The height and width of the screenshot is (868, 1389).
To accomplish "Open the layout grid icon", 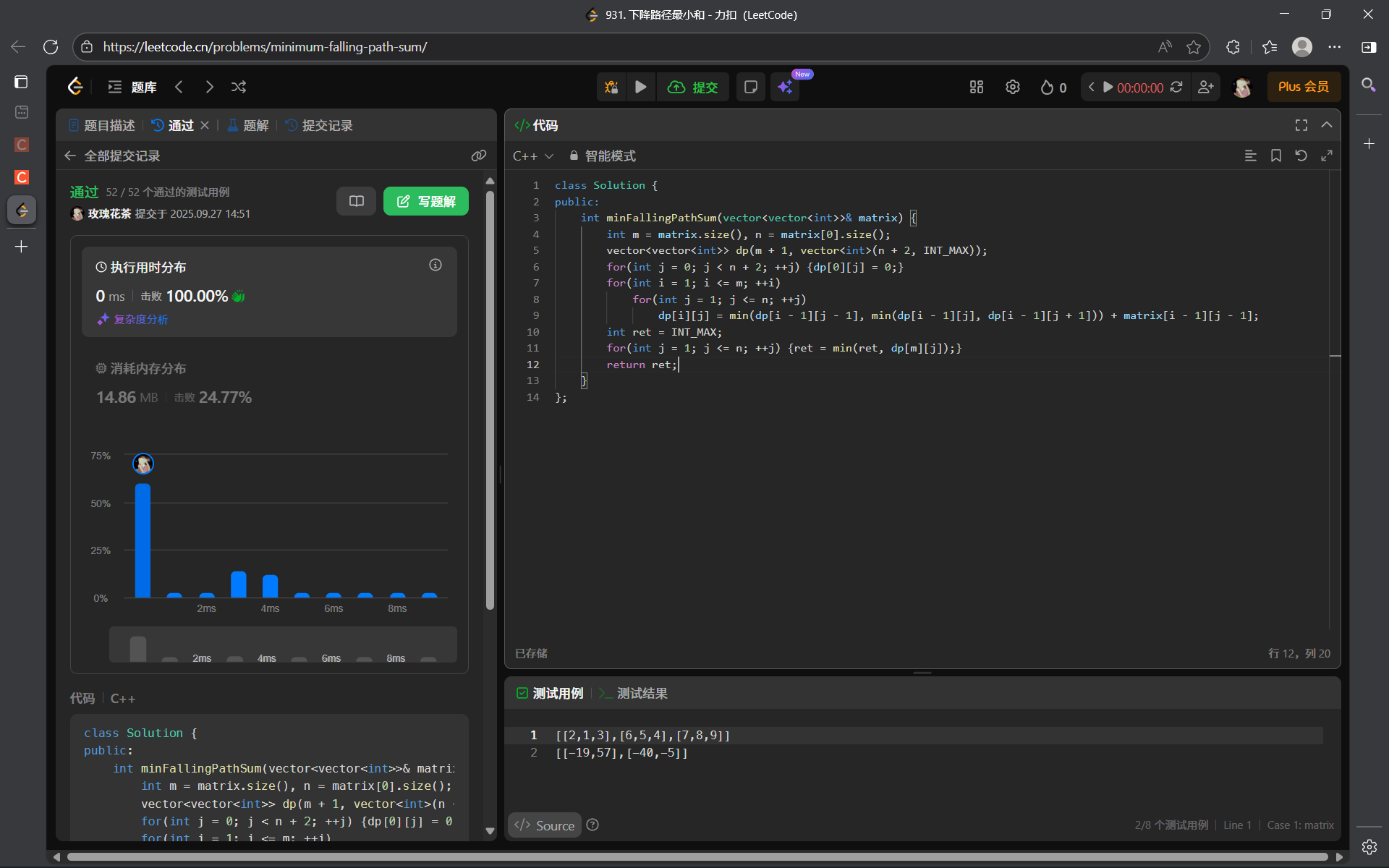I will tap(977, 87).
